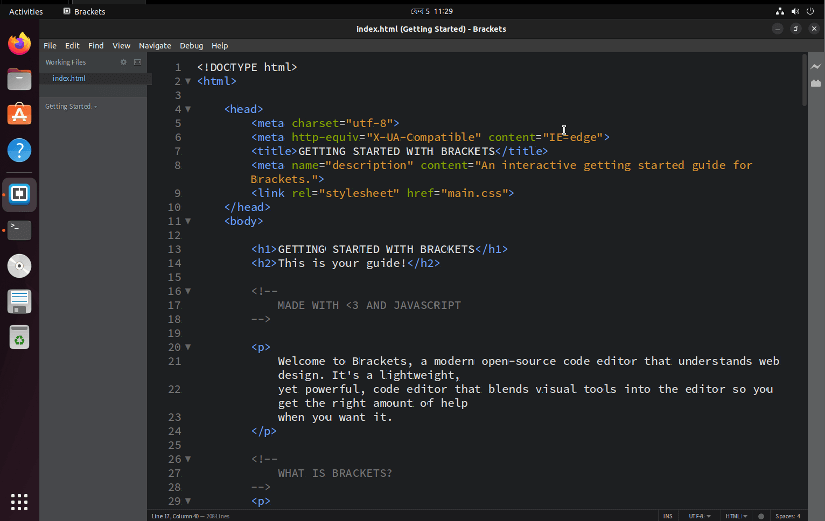Viewport: 825px width, 521px height.
Task: Click line number 13 in the gutter
Action: click(x=175, y=249)
